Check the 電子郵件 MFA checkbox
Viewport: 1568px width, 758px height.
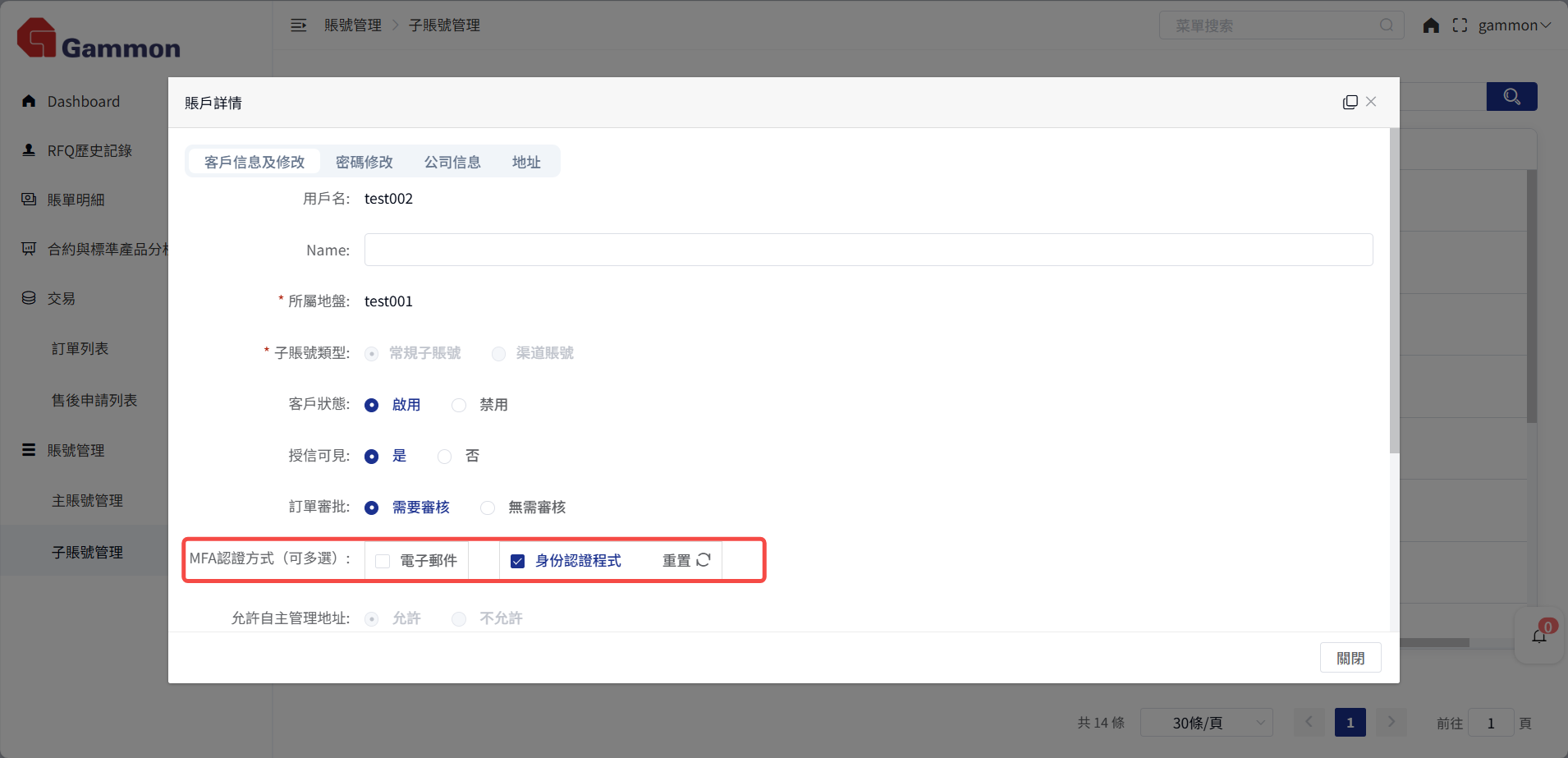click(x=383, y=561)
